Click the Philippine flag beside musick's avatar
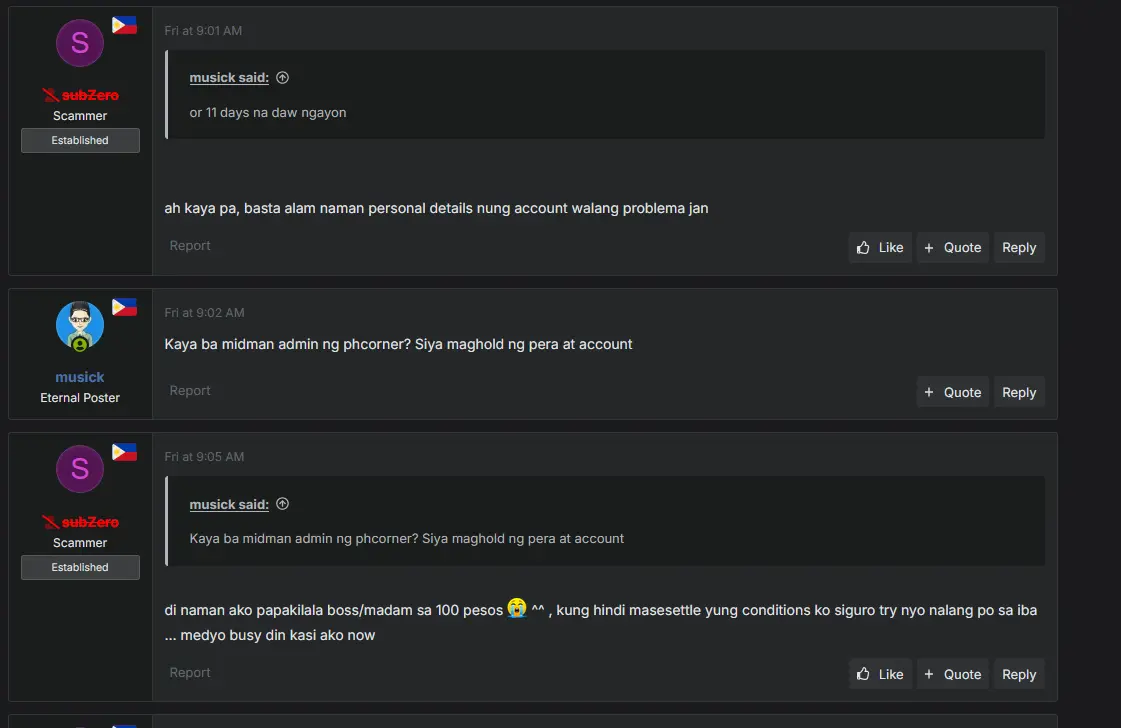 tap(124, 308)
